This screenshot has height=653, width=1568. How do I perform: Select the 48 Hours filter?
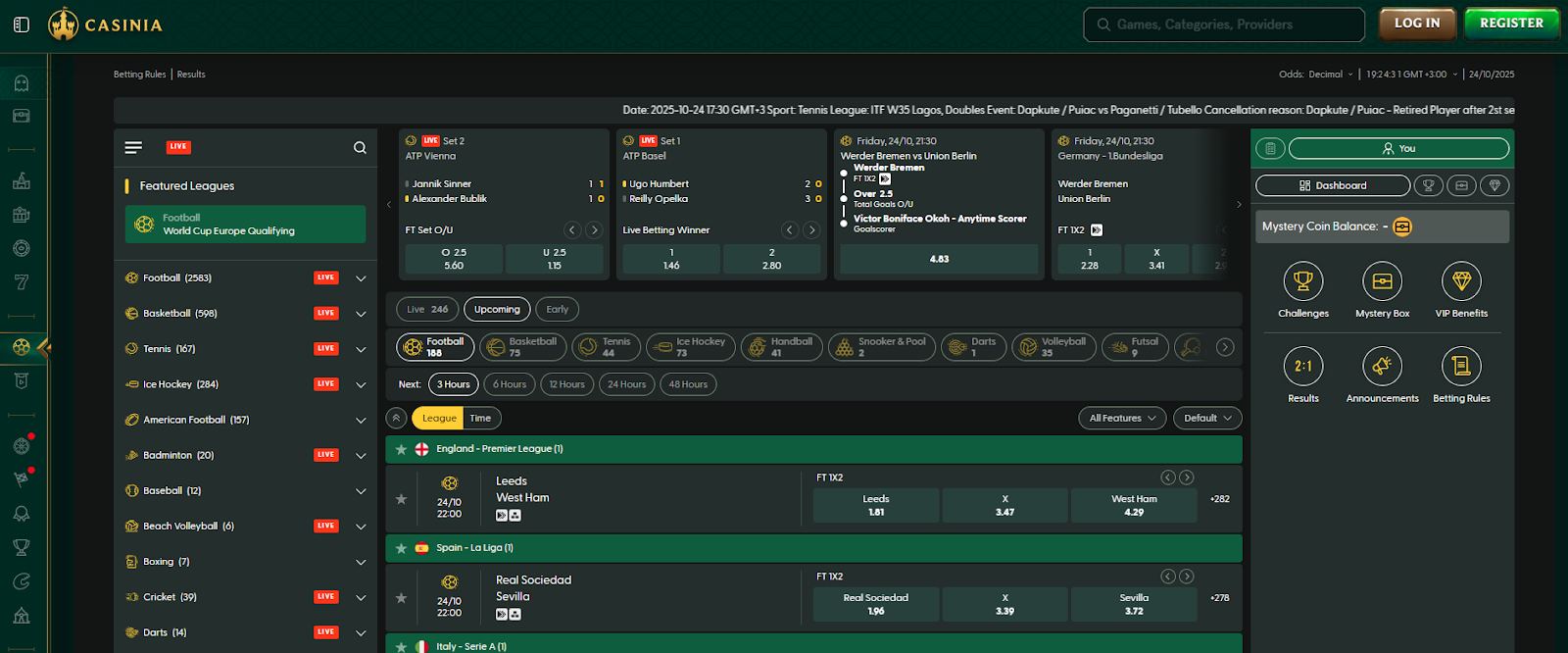pos(688,384)
